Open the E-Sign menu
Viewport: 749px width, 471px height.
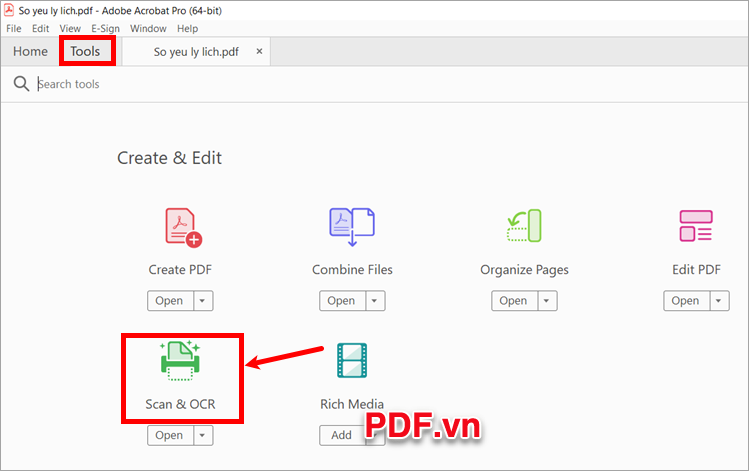click(105, 29)
